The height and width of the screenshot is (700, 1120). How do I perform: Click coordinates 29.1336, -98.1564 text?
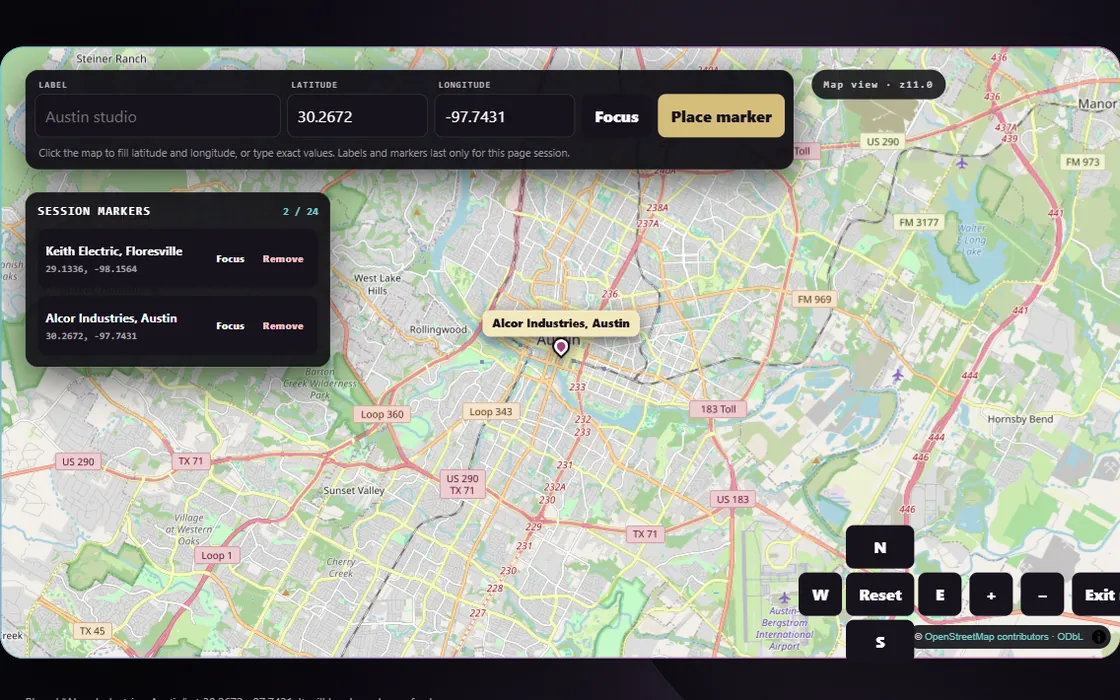91,269
